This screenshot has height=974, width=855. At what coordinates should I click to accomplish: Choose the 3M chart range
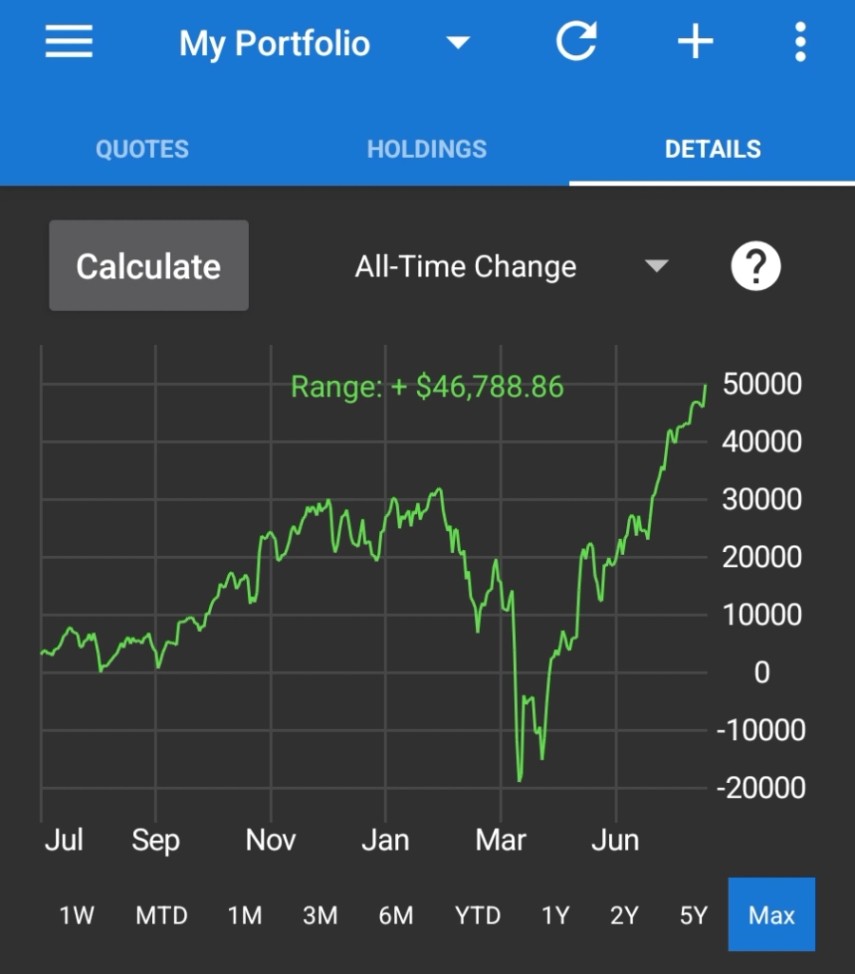click(x=320, y=915)
